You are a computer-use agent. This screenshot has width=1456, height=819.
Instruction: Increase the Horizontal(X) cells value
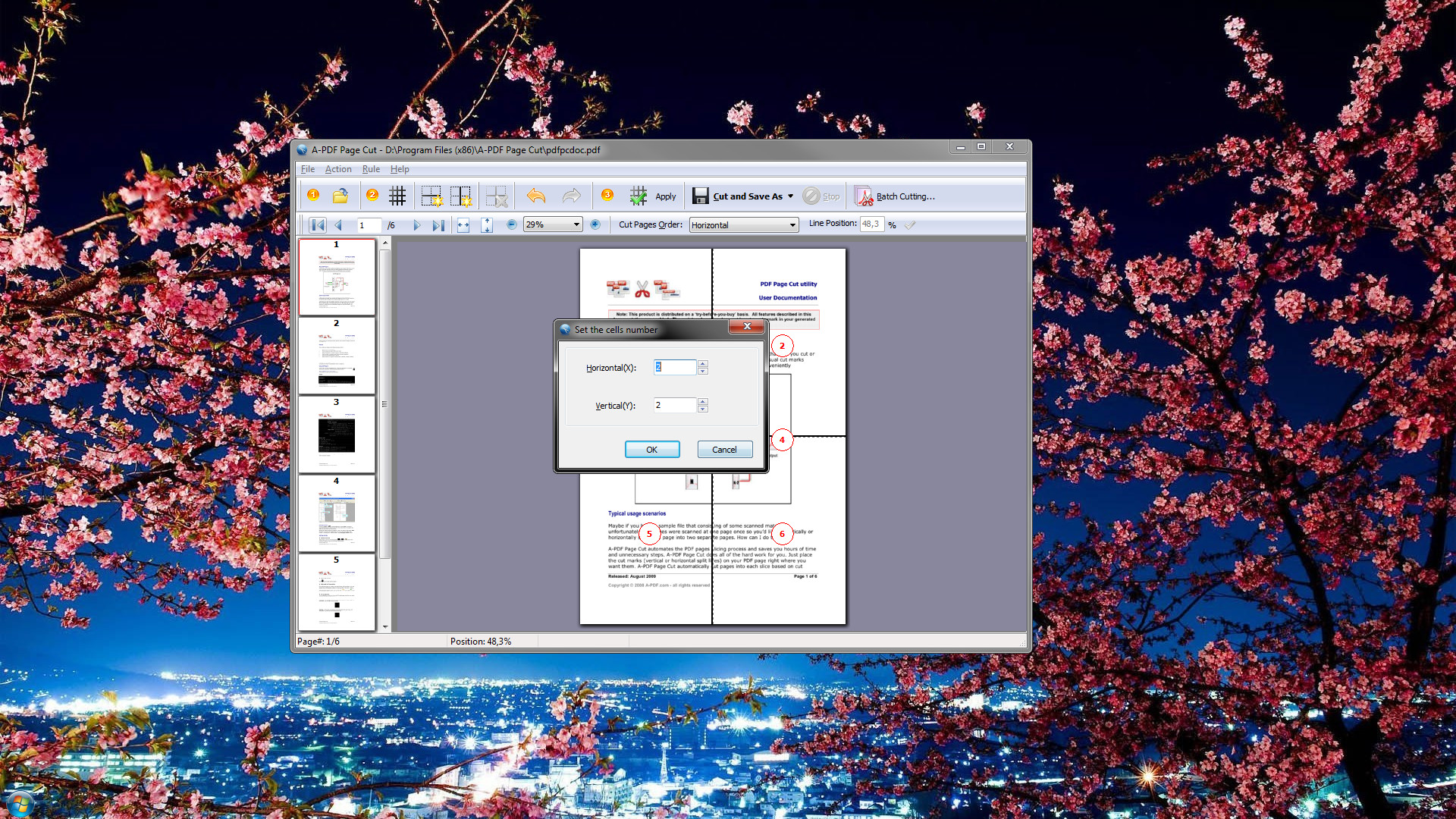click(x=703, y=363)
